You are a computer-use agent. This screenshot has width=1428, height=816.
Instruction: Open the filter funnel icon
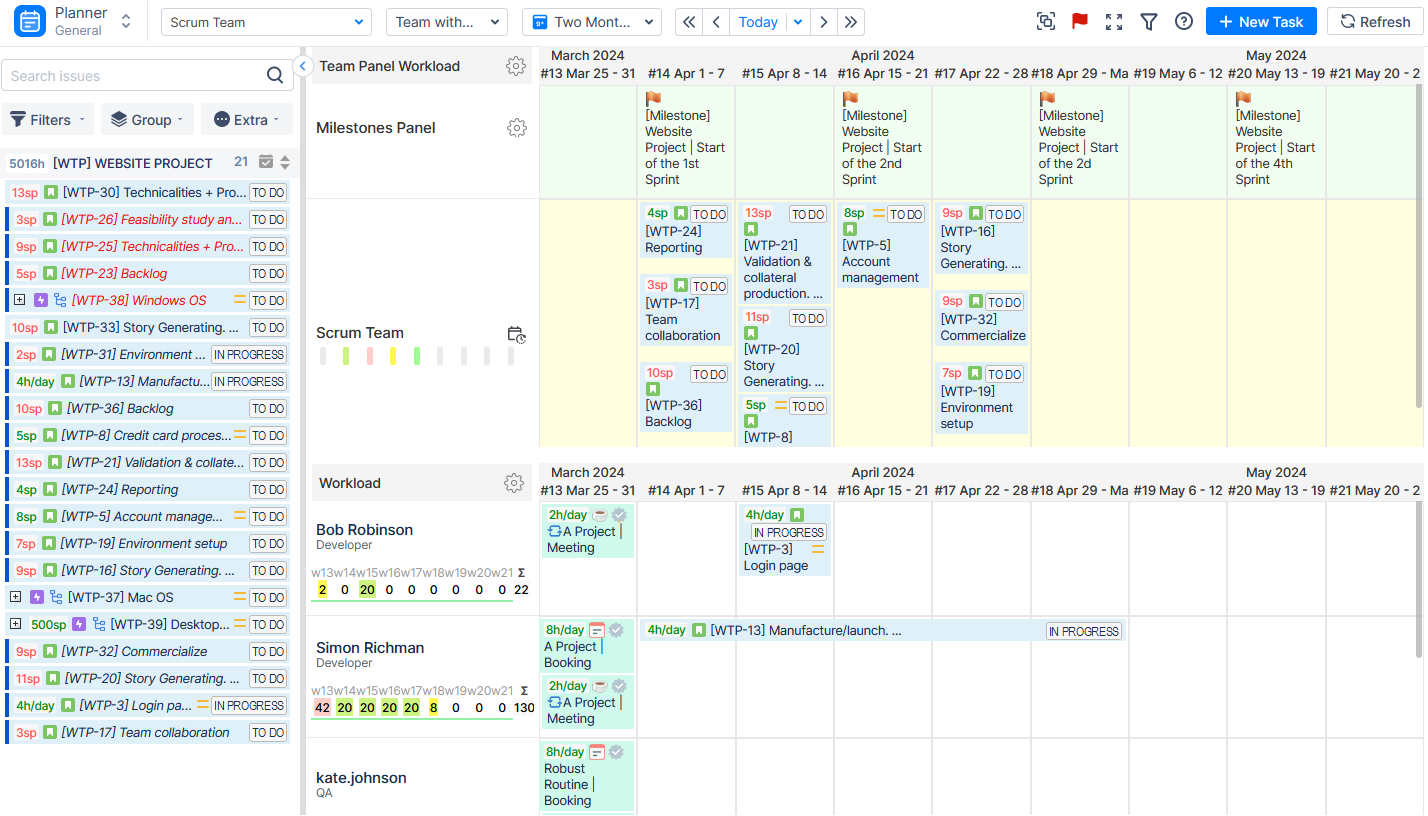1148,20
